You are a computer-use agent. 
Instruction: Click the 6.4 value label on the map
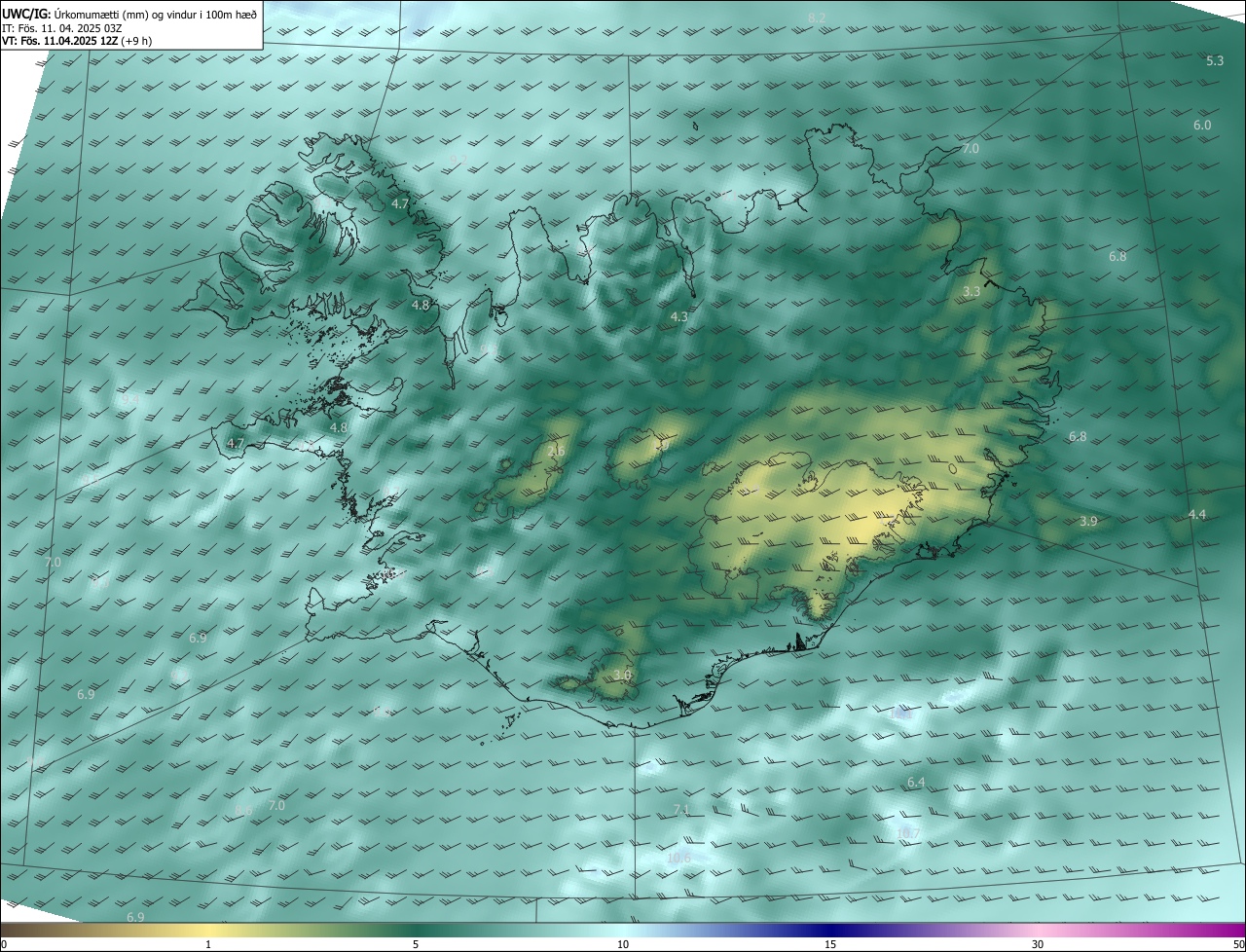pos(916,783)
